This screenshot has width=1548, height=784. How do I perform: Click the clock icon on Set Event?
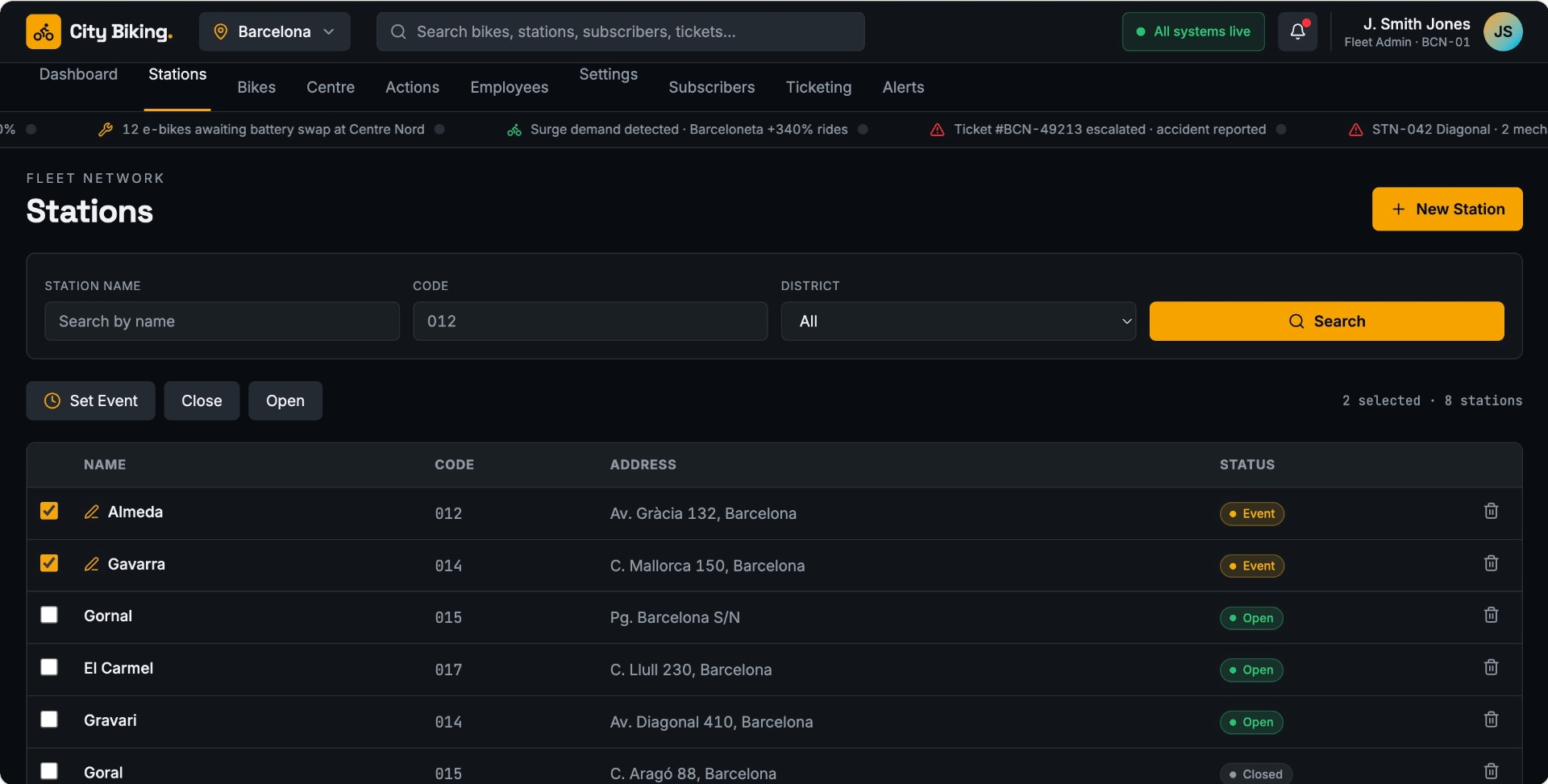[52, 400]
